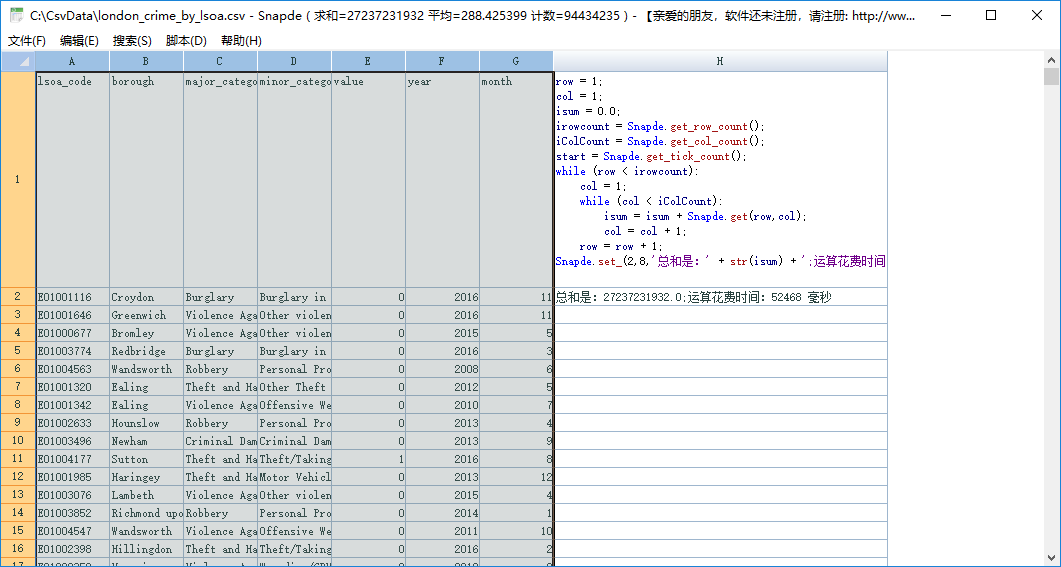This screenshot has height=567, width=1061.
Task: Select row 16 header
Action: point(18,549)
